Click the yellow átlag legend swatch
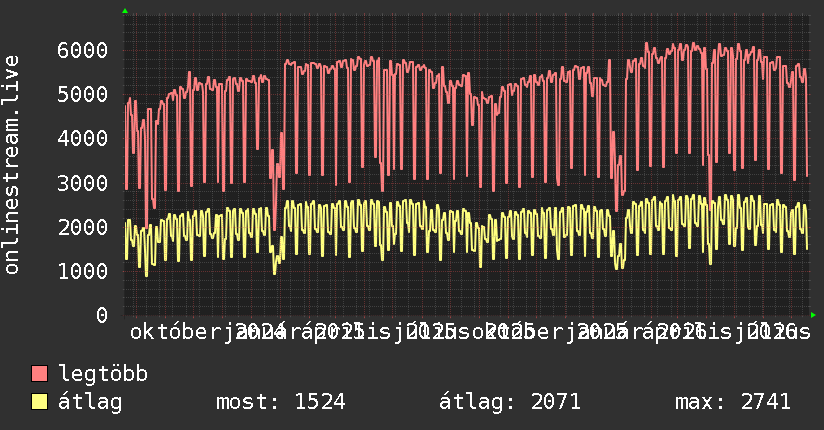Image resolution: width=824 pixels, height=430 pixels. 39,402
